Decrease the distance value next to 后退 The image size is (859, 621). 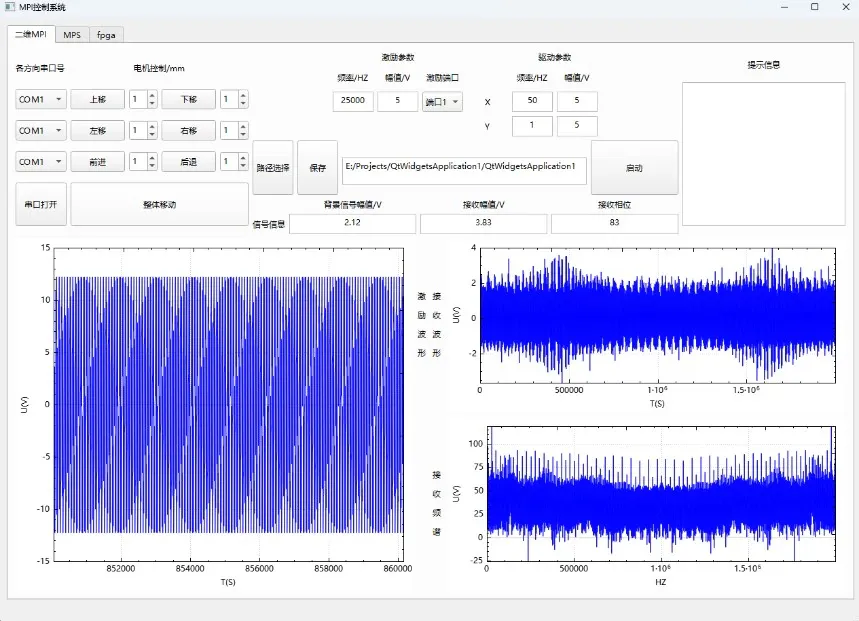[x=243, y=166]
